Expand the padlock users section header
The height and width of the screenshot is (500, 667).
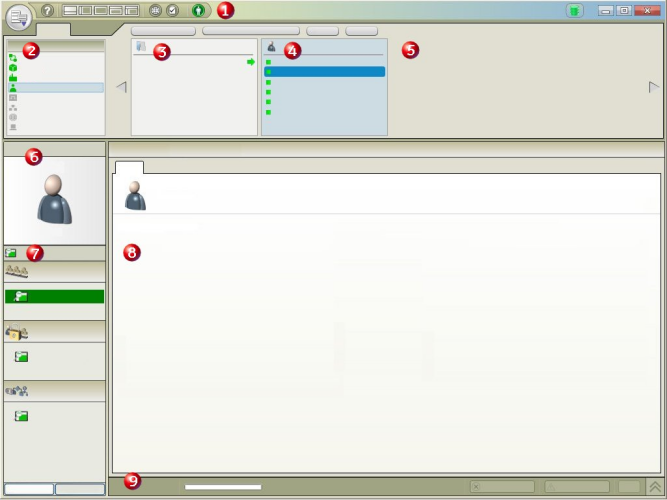tap(54, 331)
